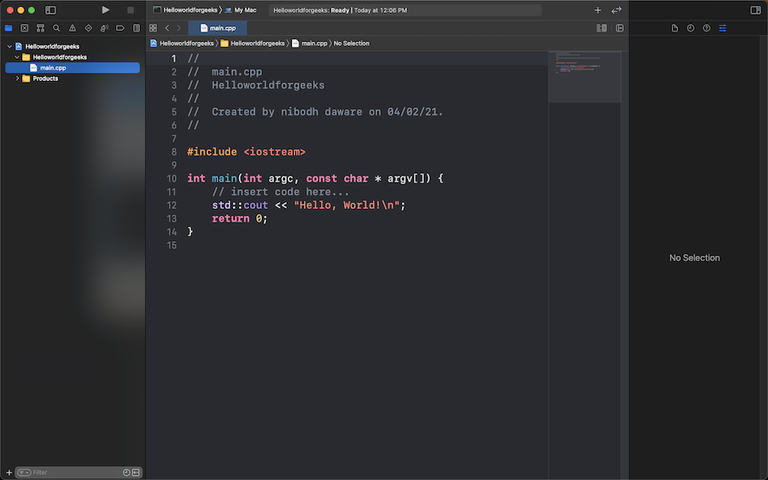This screenshot has width=768, height=480.
Task: Open the related items grid menu
Action: tap(153, 28)
